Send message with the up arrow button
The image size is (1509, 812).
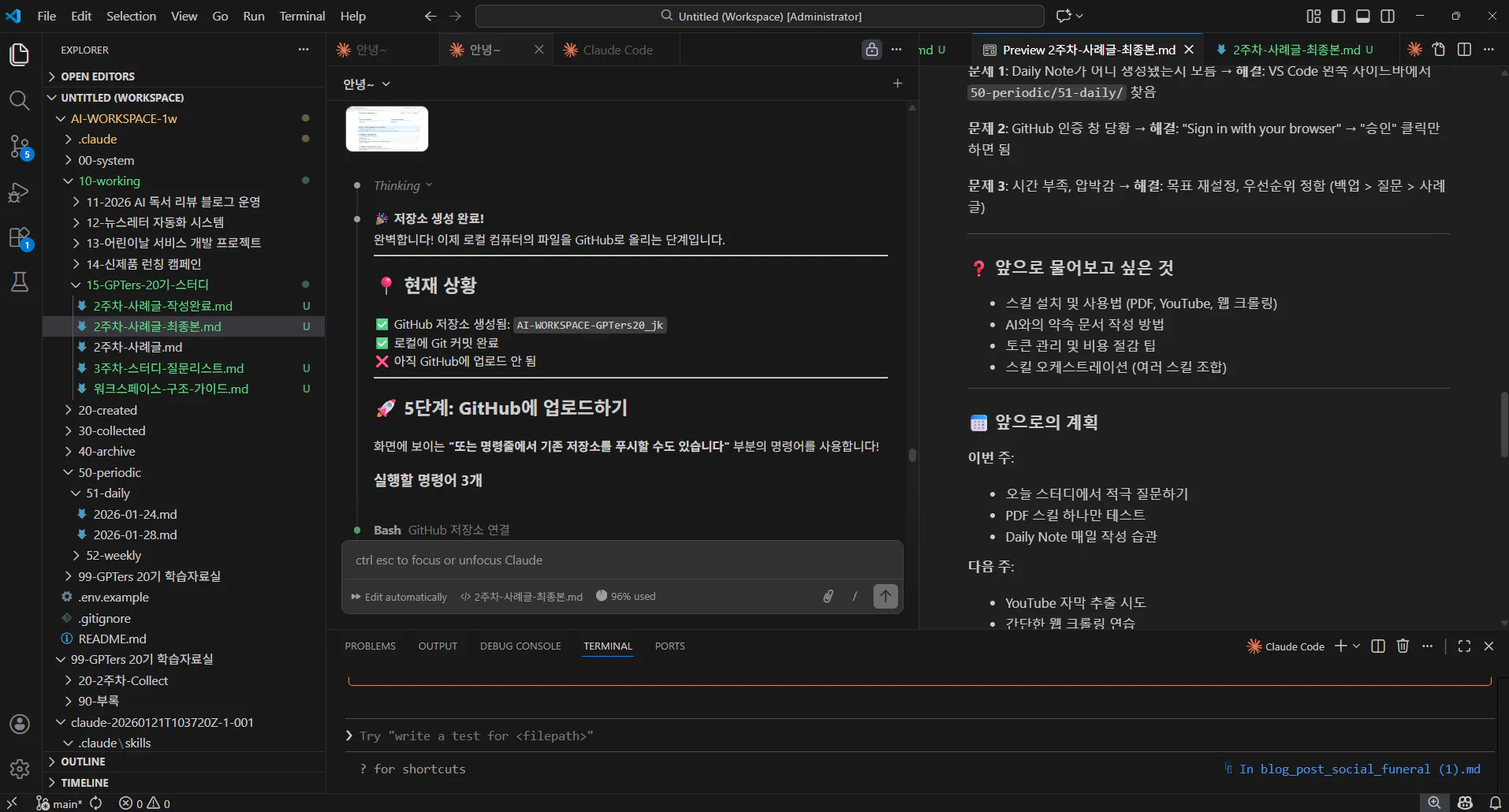tap(885, 597)
